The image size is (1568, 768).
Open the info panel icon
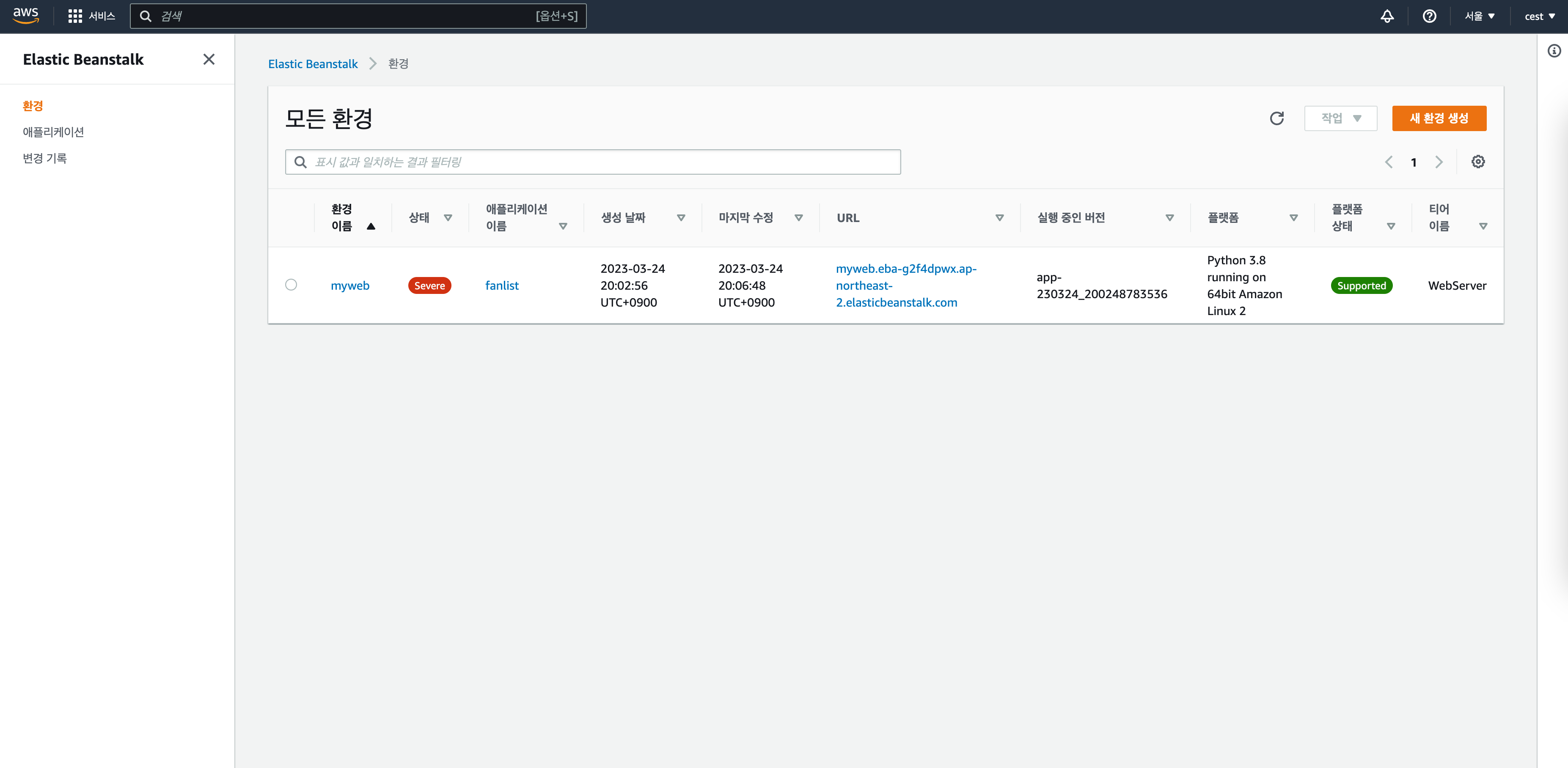[x=1554, y=51]
